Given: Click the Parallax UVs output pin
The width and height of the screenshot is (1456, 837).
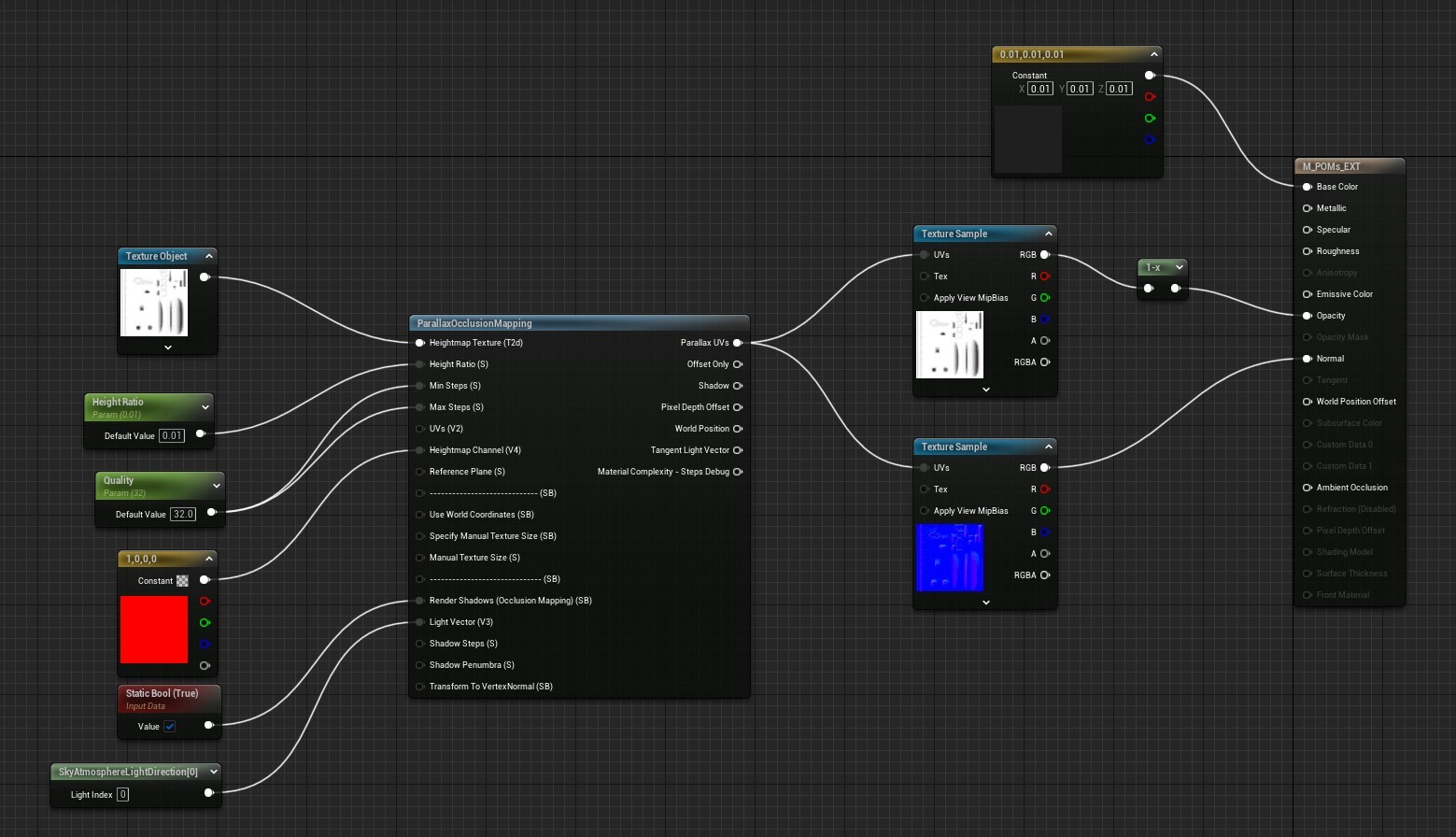Looking at the screenshot, I should [738, 343].
